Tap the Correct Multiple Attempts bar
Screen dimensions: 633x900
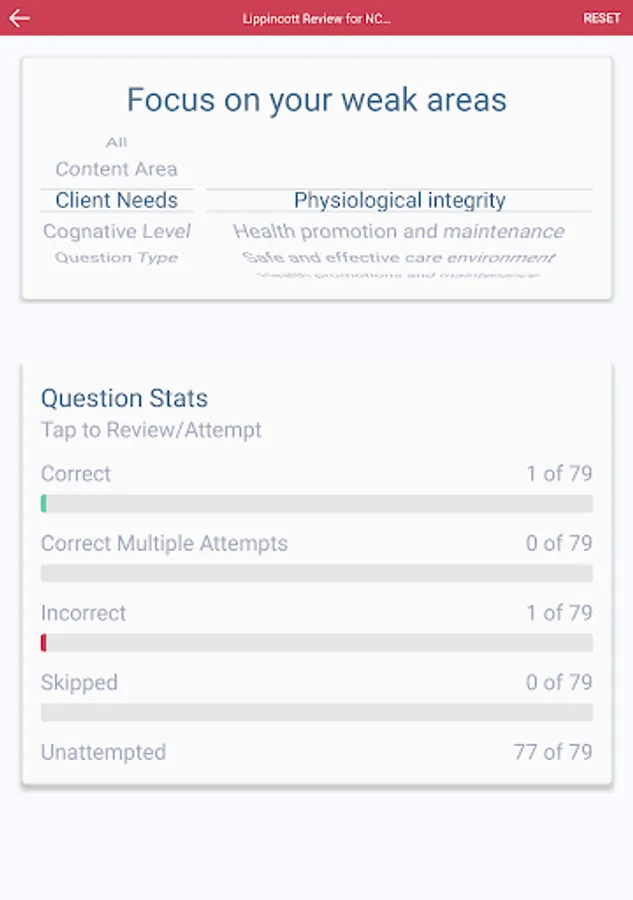(317, 573)
